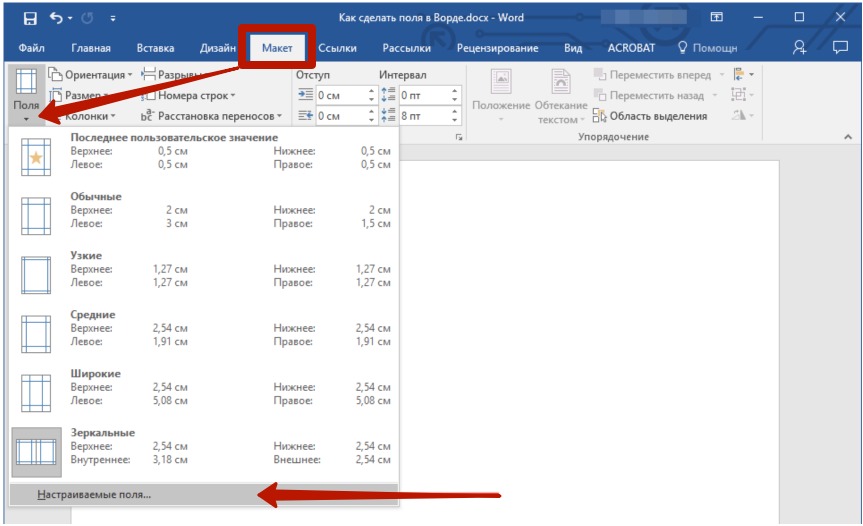Image resolution: width=863 pixels, height=526 pixels.
Task: Click Переместить назад button
Action: pyautogui.click(x=655, y=96)
